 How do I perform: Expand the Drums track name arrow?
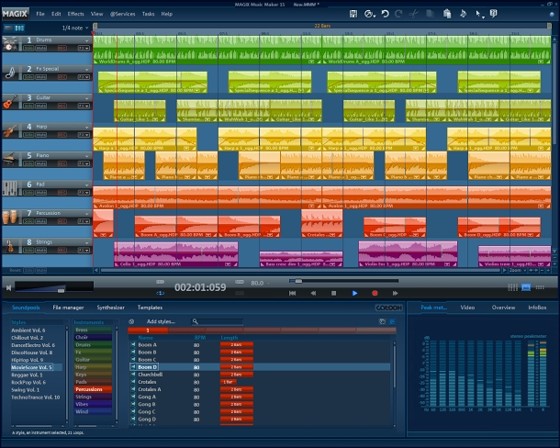pos(86,40)
